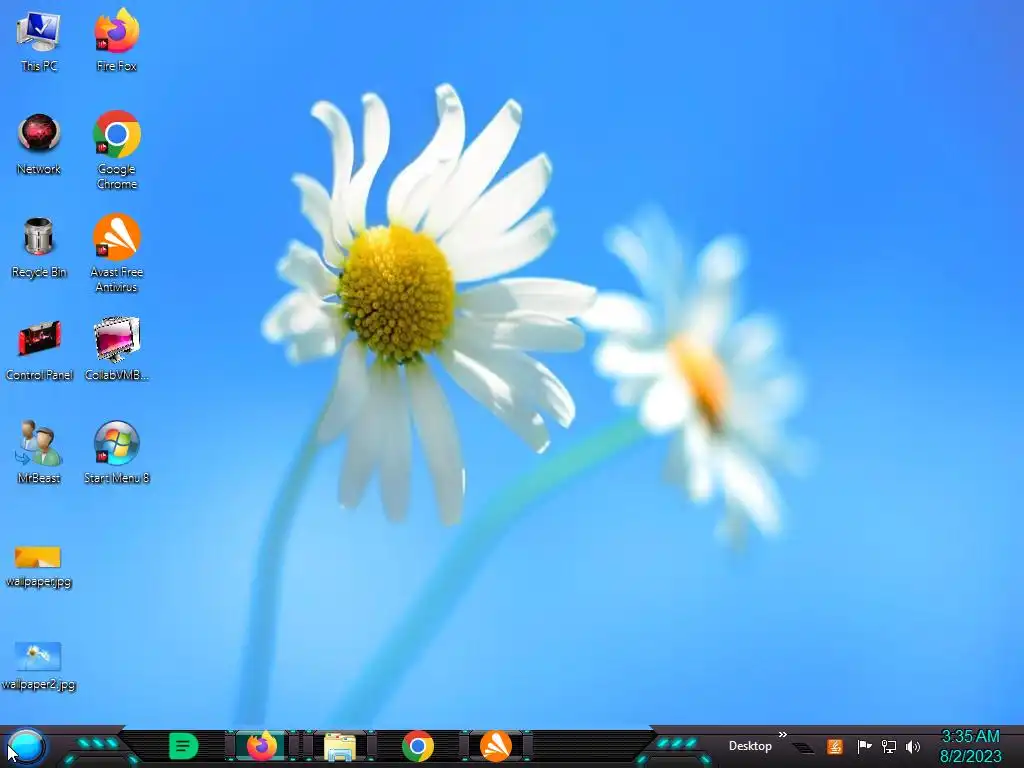1024x768 pixels.
Task: Click the green notes app taskbar icon
Action: click(184, 746)
